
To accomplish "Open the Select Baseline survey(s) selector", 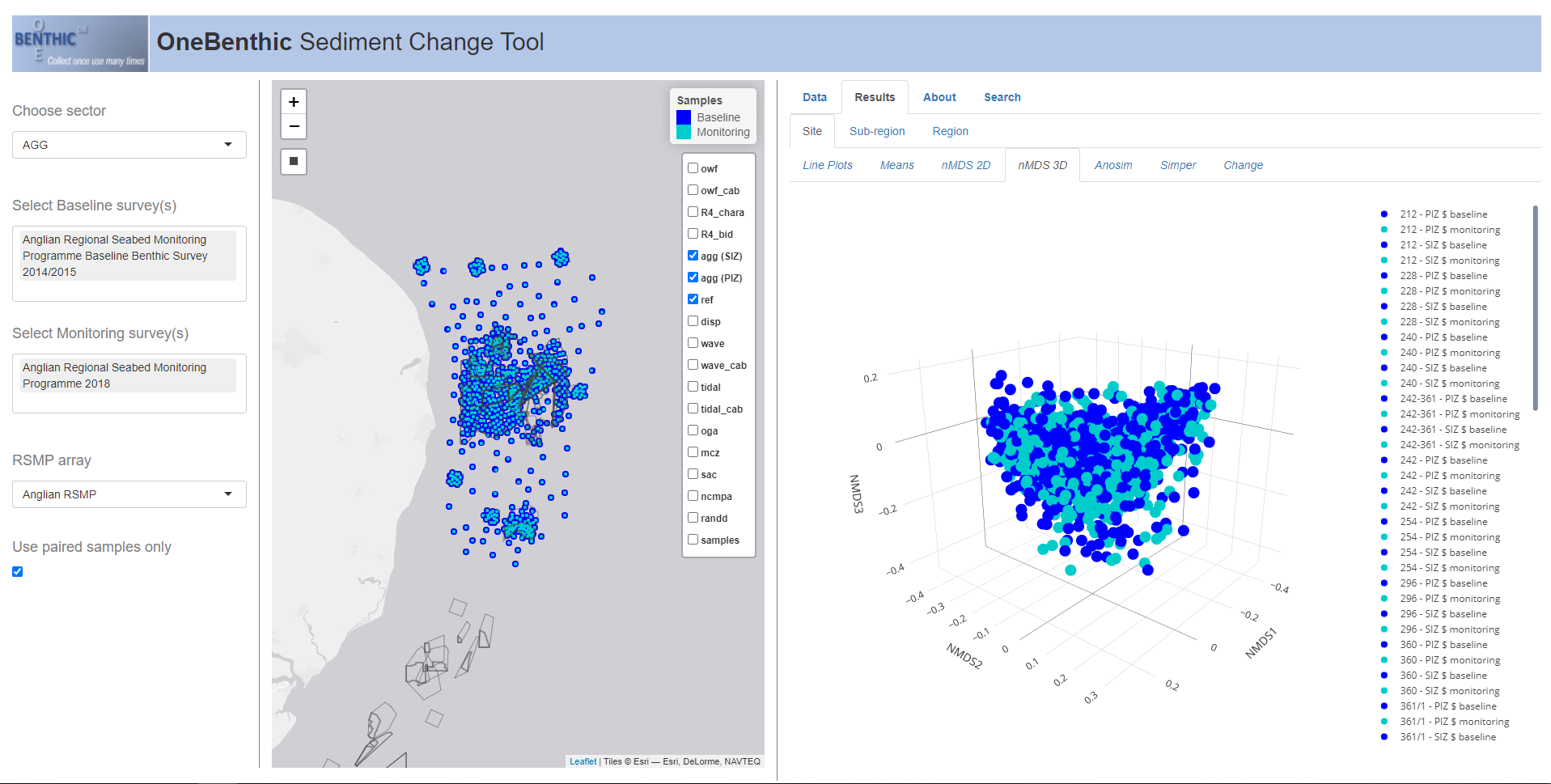I will click(x=129, y=264).
